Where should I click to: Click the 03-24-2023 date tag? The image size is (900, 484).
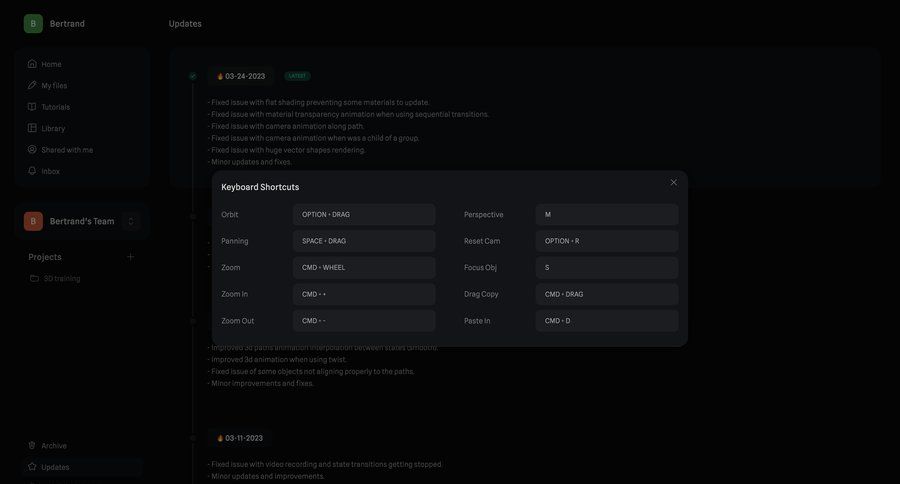(241, 76)
